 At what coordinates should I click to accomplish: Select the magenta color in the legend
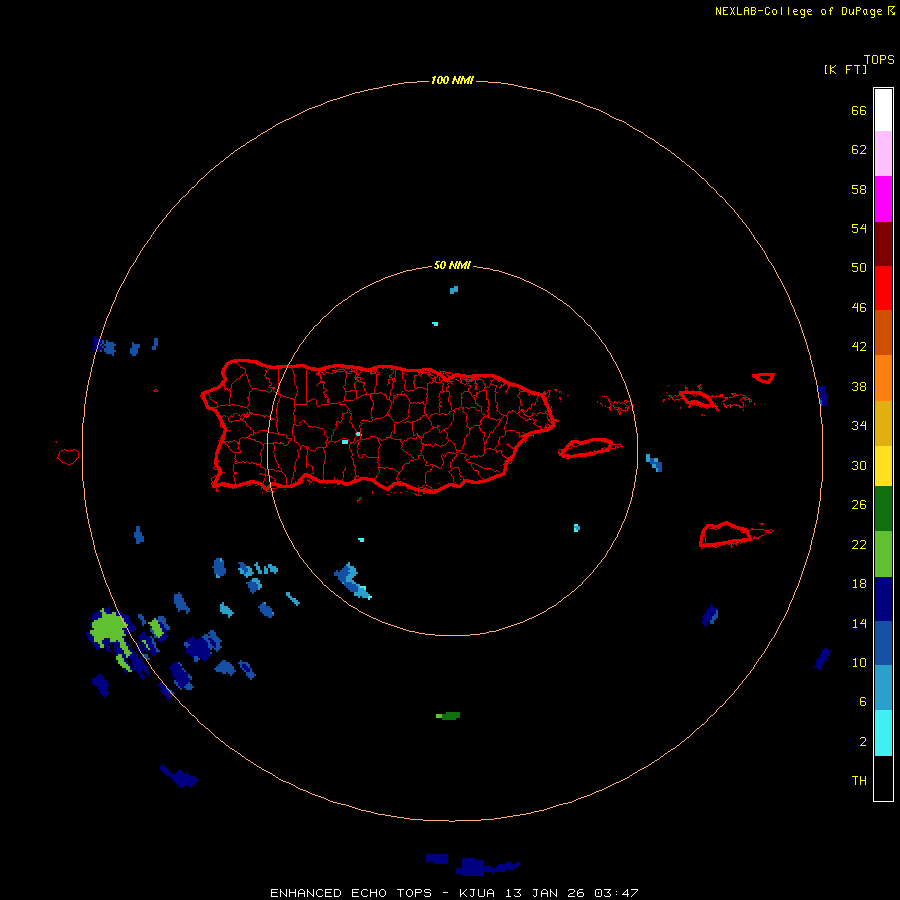pos(883,199)
